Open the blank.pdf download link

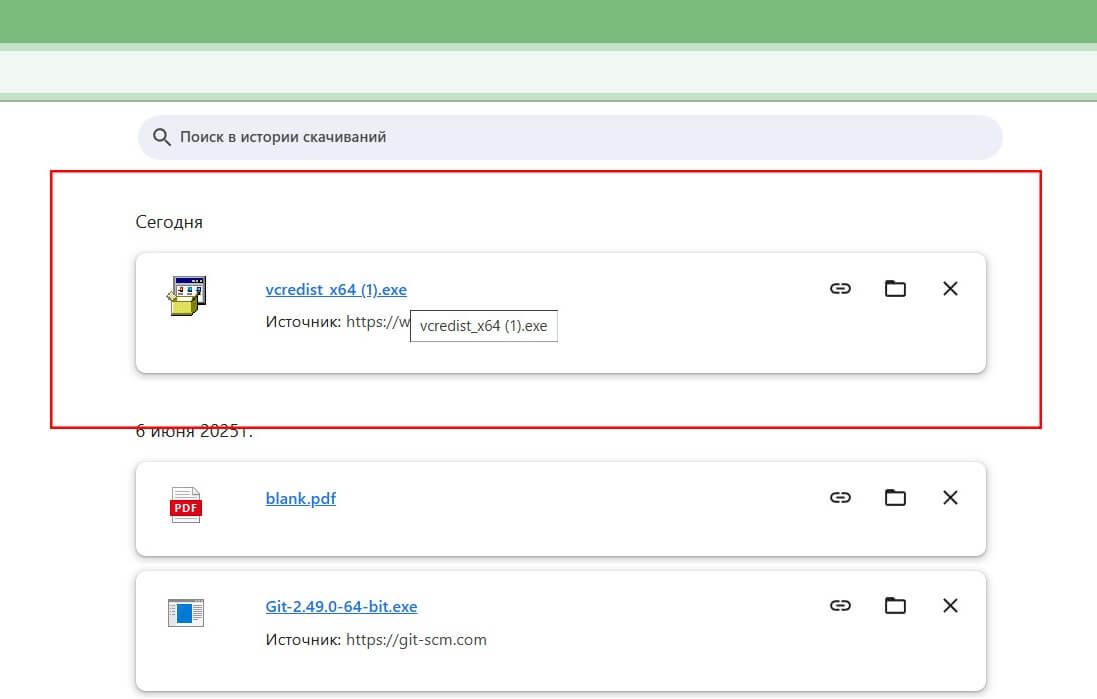click(x=300, y=499)
